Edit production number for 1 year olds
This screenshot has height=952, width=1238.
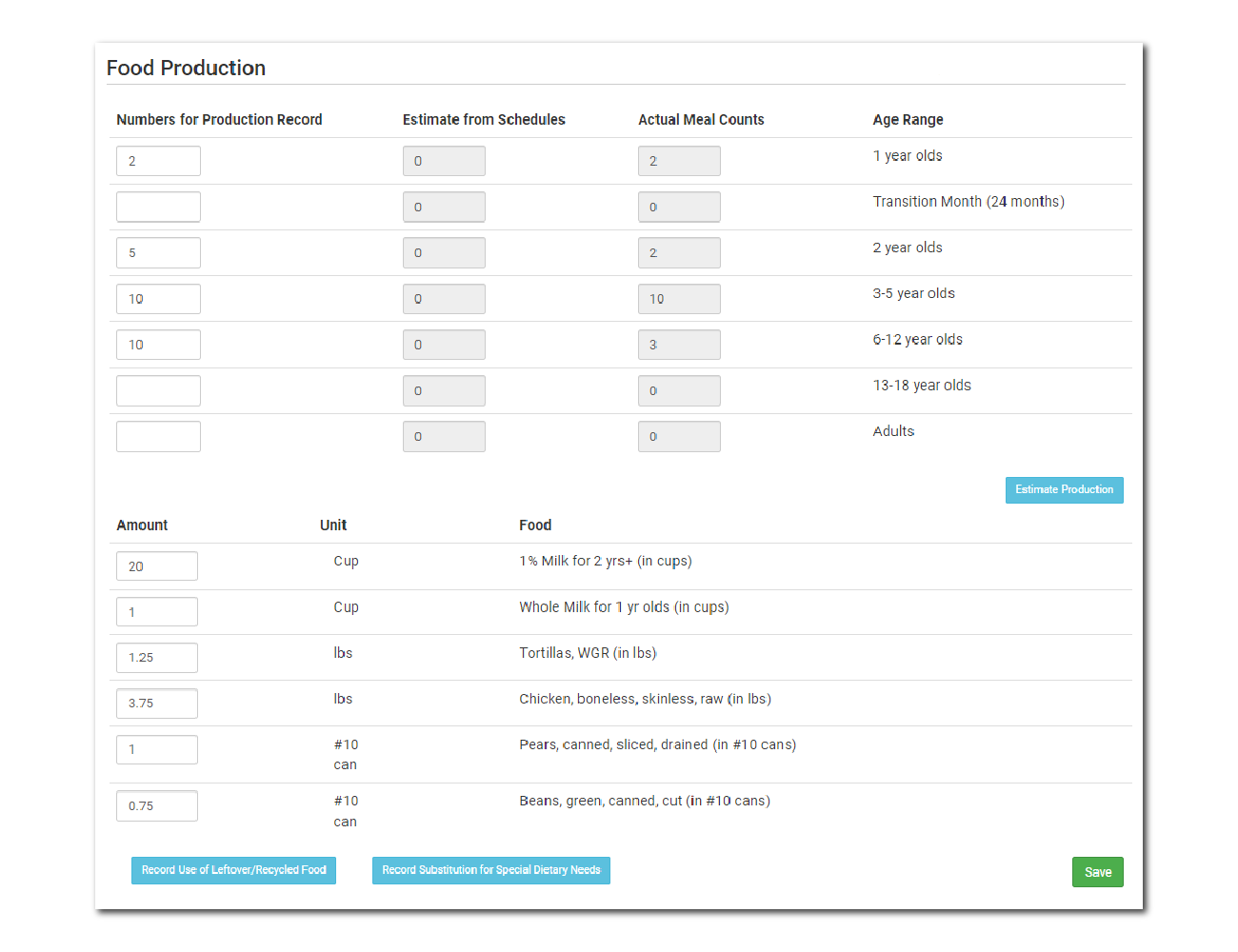[158, 161]
